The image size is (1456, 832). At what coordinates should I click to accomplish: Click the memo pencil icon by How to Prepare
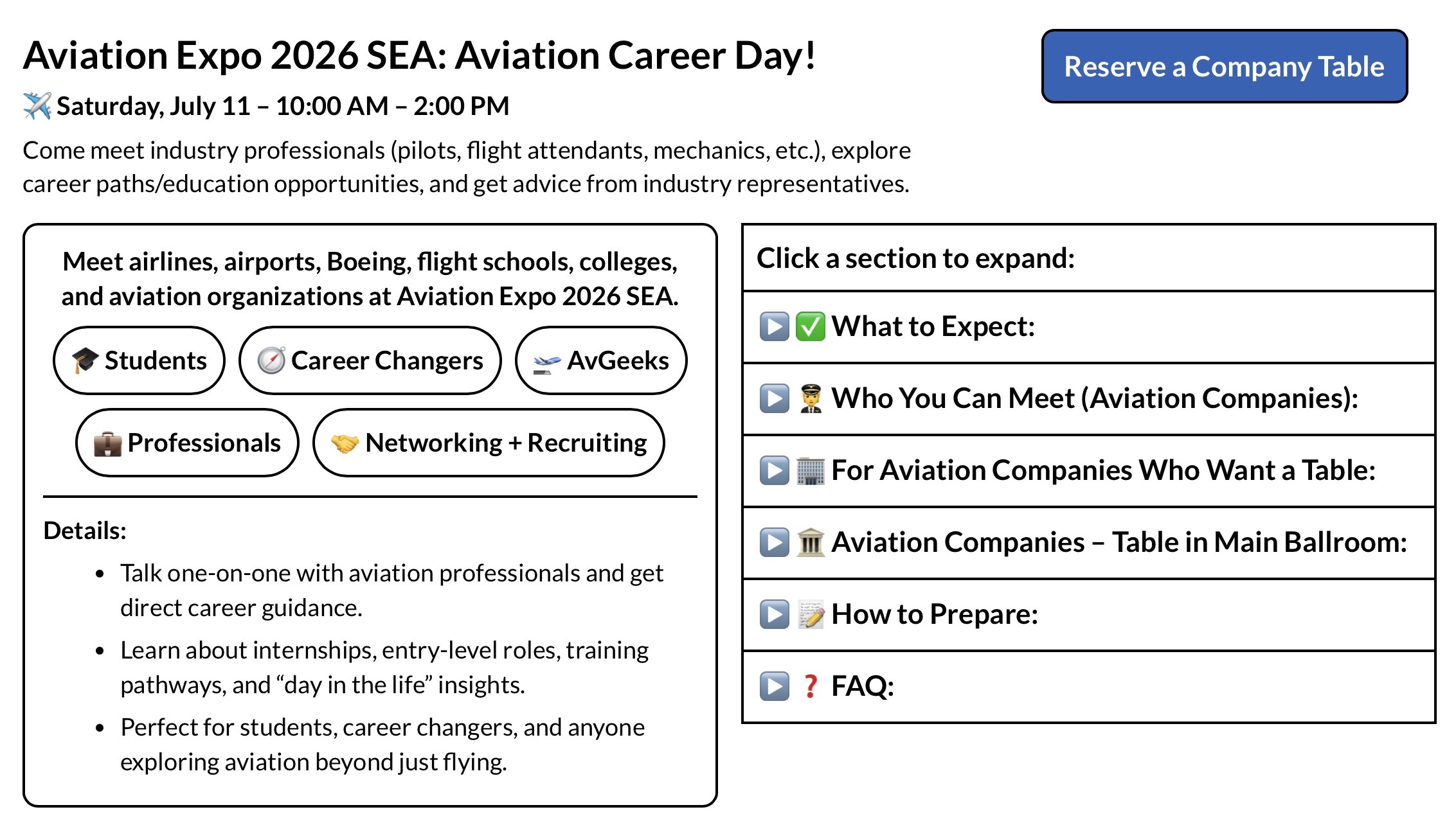tap(811, 614)
